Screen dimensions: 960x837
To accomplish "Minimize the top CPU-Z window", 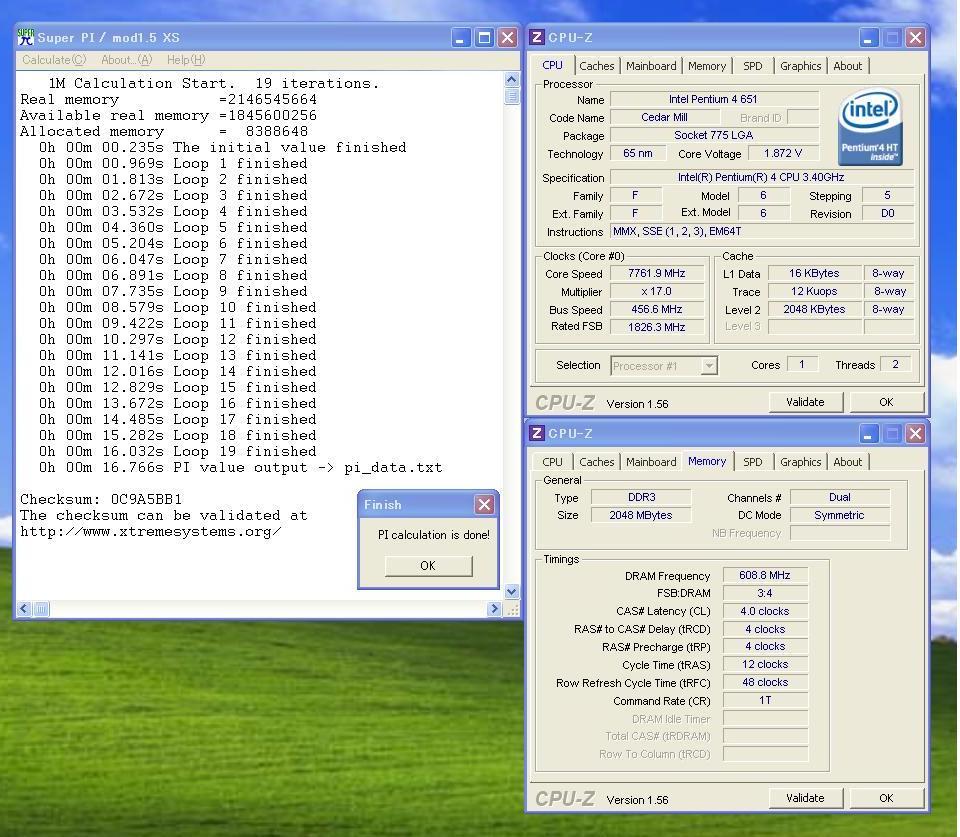I will tap(868, 38).
